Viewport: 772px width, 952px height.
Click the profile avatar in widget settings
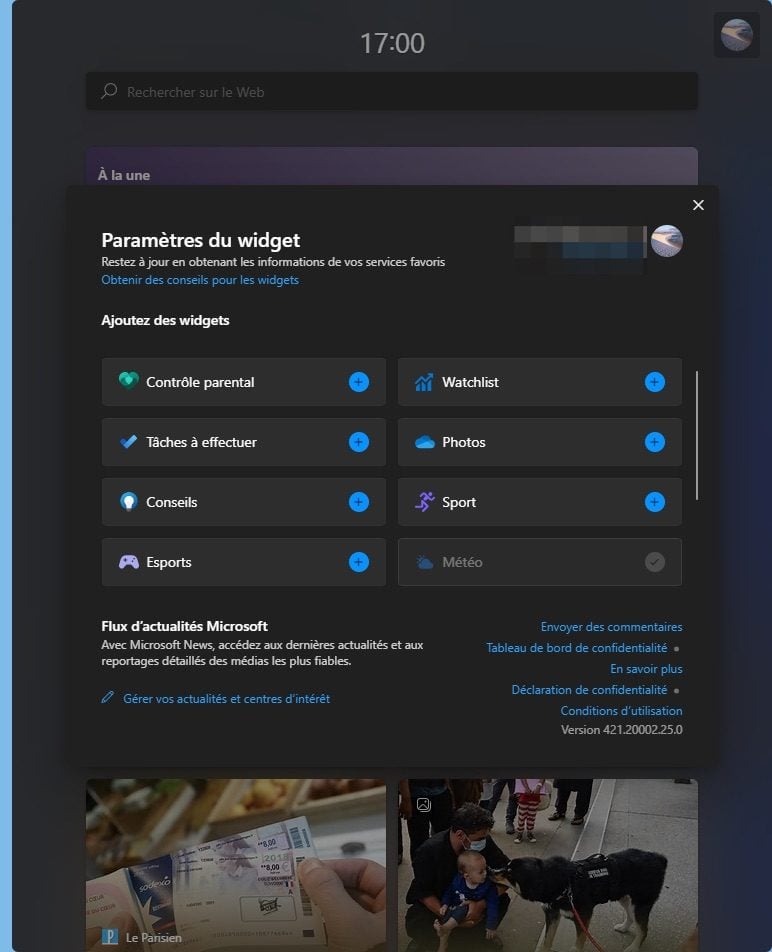click(x=666, y=241)
